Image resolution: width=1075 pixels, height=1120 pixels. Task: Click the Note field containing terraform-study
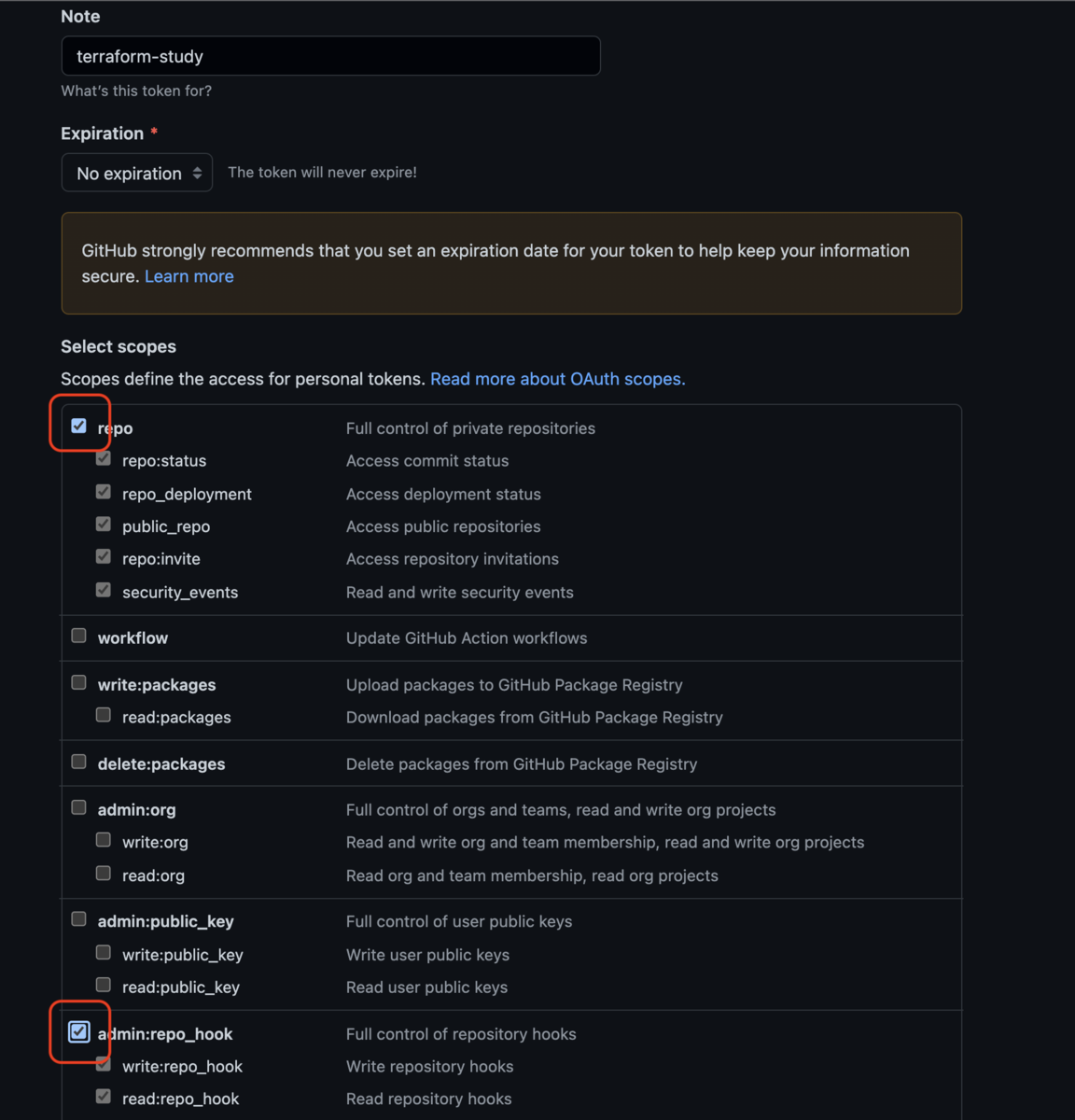point(330,56)
